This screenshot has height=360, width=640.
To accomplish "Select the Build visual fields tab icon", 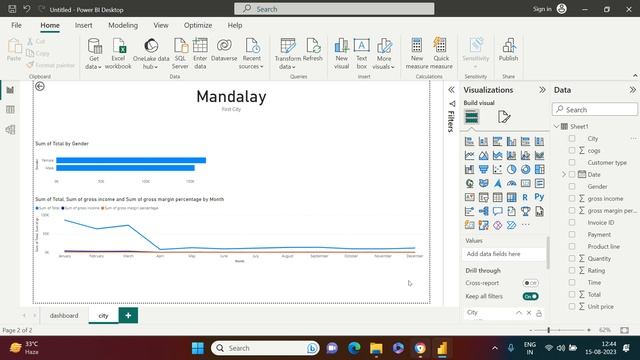I will (471, 117).
